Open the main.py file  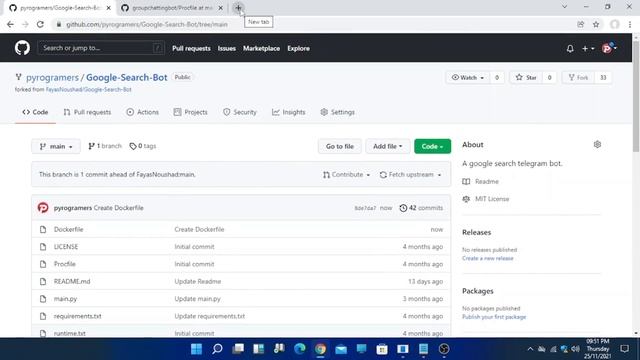pos(65,299)
